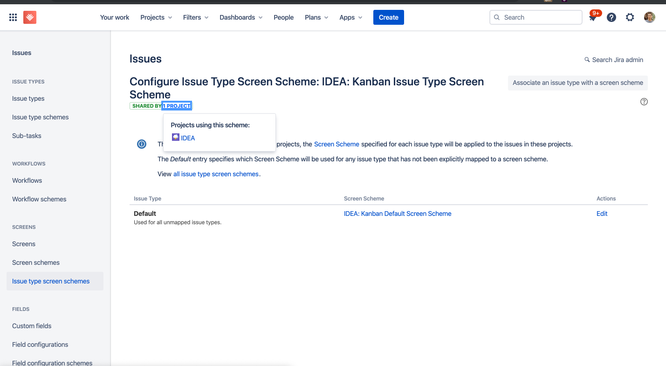This screenshot has height=366, width=666.
Task: Click the SHARED BY label badge
Action: point(146,106)
